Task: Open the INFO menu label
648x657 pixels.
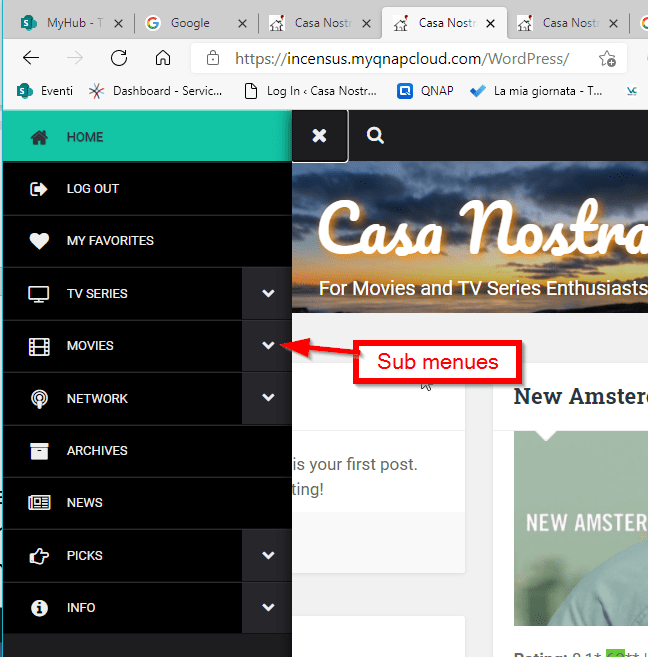Action: 81,608
